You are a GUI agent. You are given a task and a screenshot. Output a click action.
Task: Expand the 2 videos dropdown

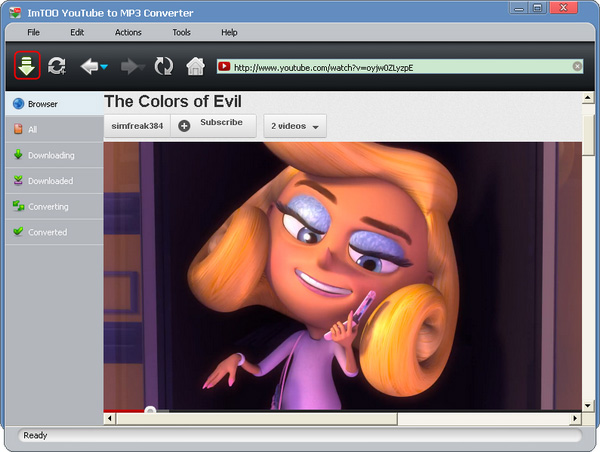click(295, 126)
